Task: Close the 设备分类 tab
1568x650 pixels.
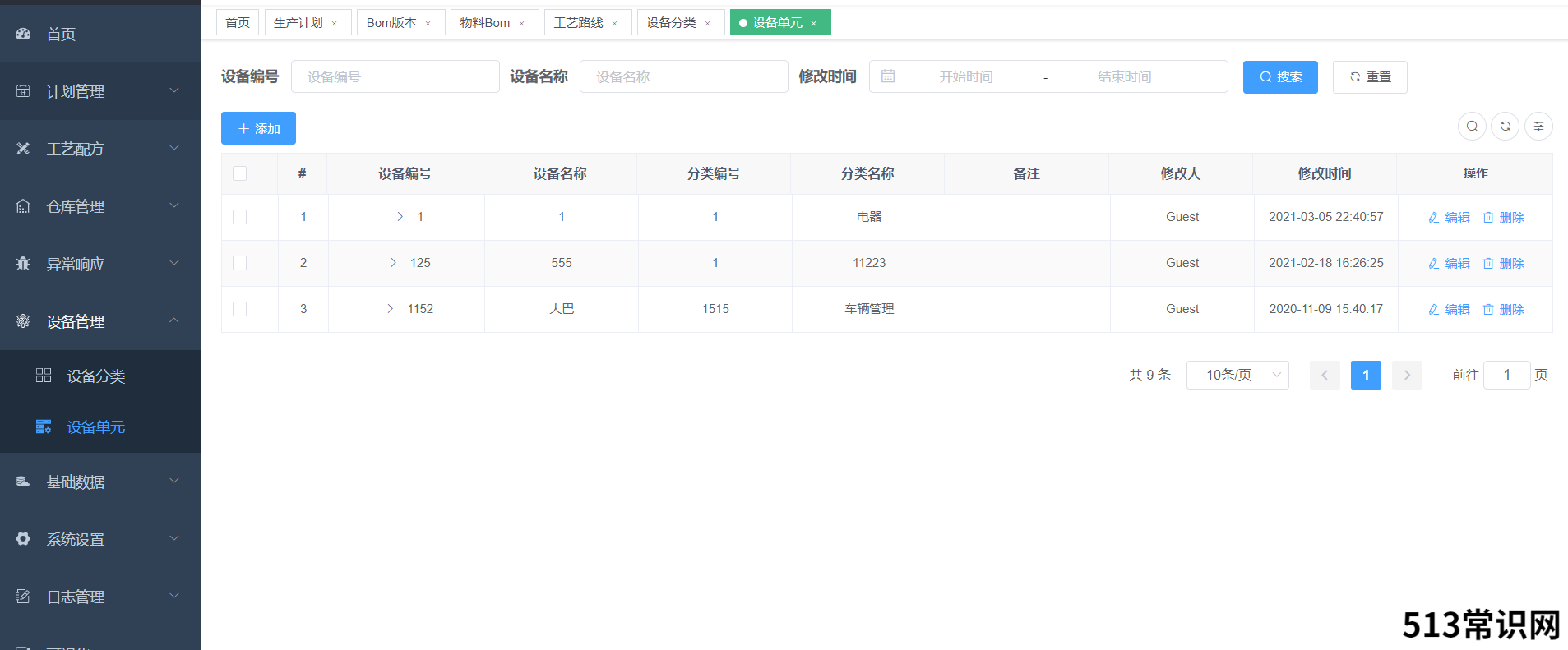Action: click(708, 23)
